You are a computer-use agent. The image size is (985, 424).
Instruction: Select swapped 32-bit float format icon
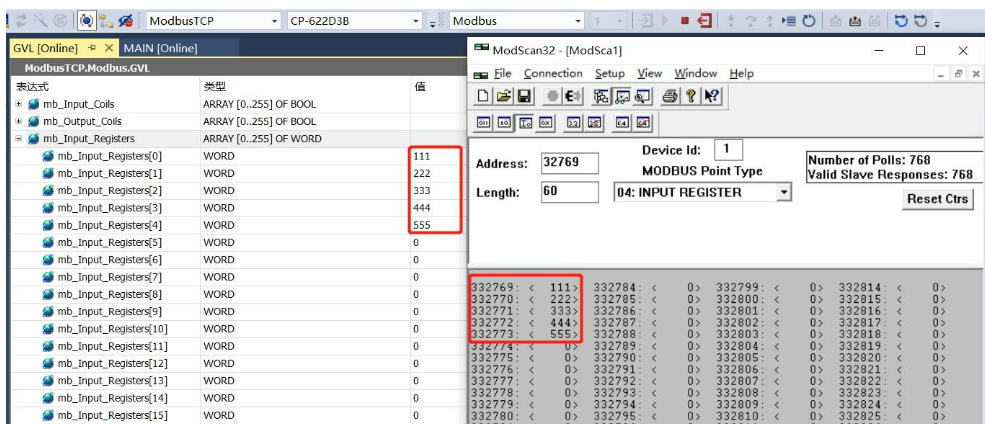(594, 122)
